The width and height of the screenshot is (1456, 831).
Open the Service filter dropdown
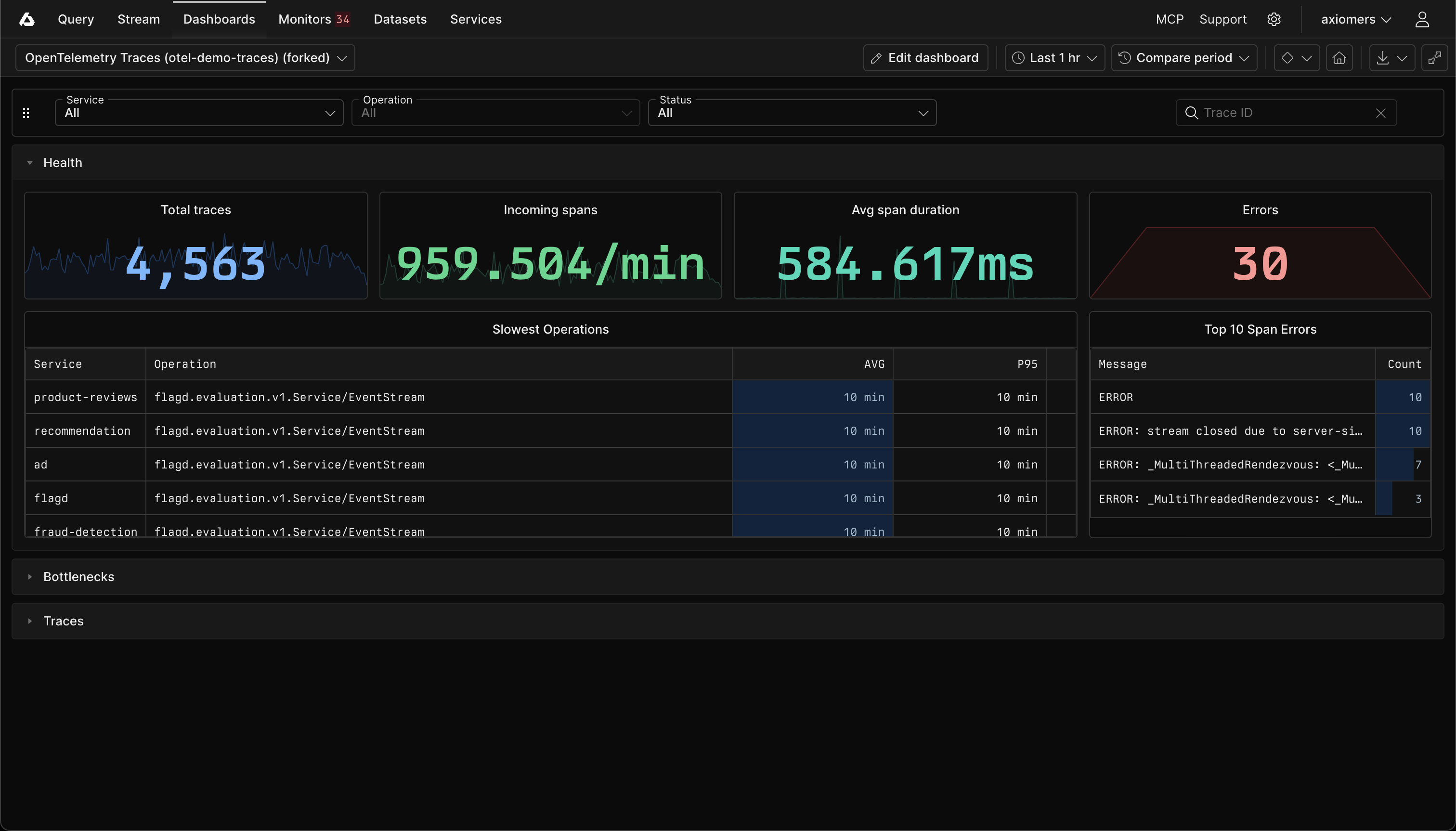click(199, 113)
